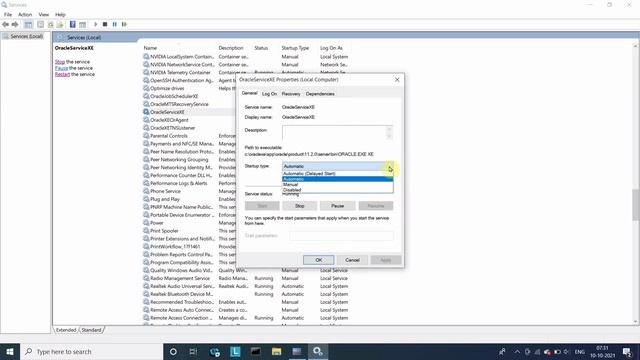Click the Back arrow in the toolbar
Image resolution: width=640 pixels, height=360 pixels.
[5, 24]
